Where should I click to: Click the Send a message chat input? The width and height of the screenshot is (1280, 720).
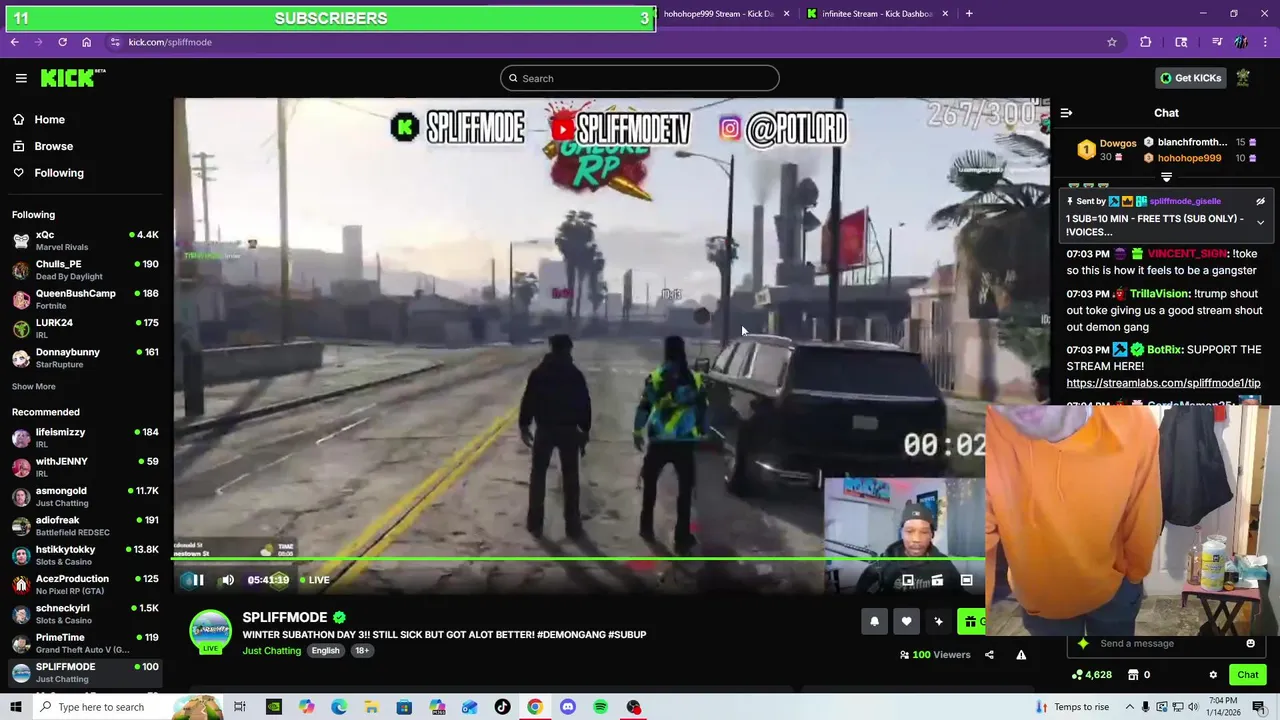1168,644
